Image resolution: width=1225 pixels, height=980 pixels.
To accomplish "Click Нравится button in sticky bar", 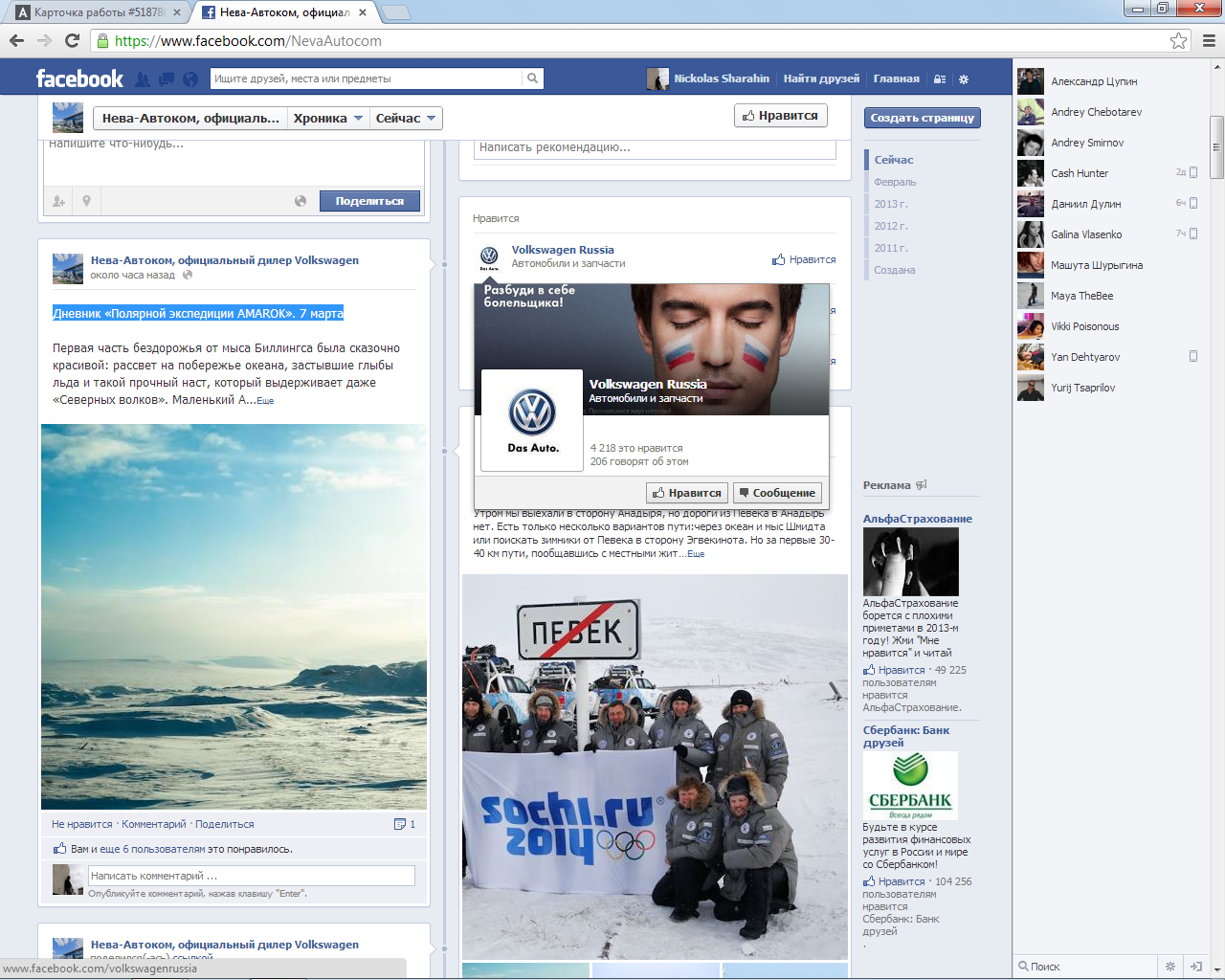I will [x=780, y=116].
